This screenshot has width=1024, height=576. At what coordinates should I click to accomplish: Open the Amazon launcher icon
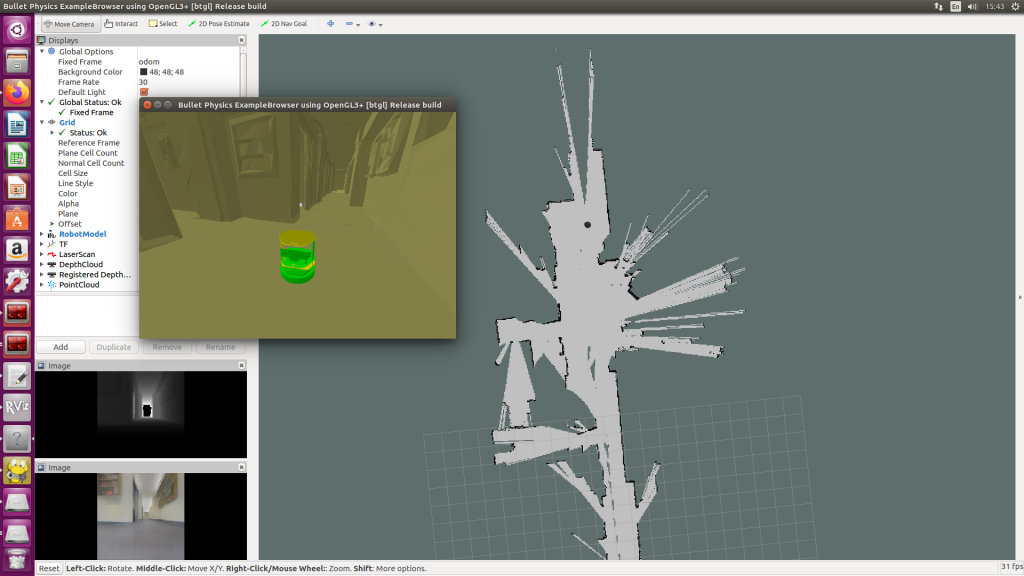coord(17,250)
